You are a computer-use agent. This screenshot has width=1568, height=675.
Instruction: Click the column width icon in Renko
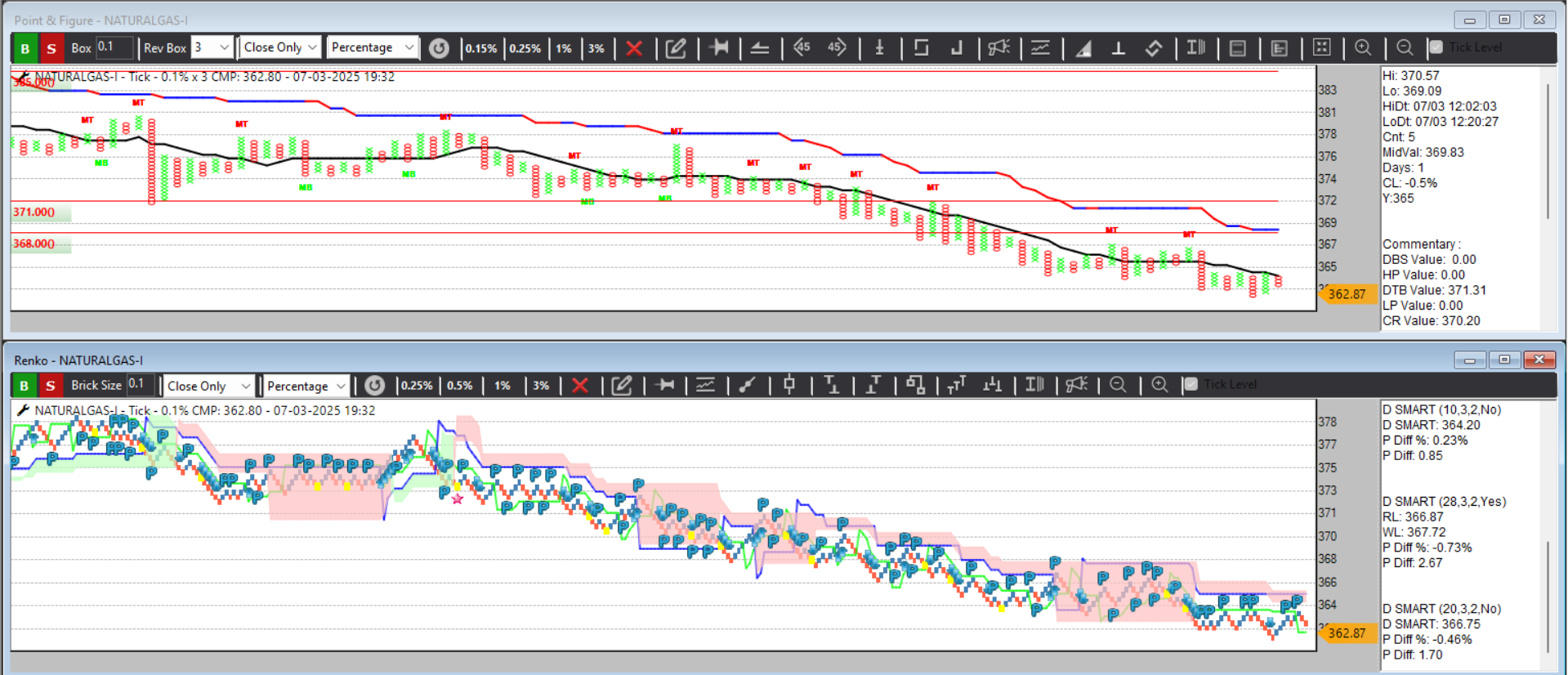click(1035, 385)
